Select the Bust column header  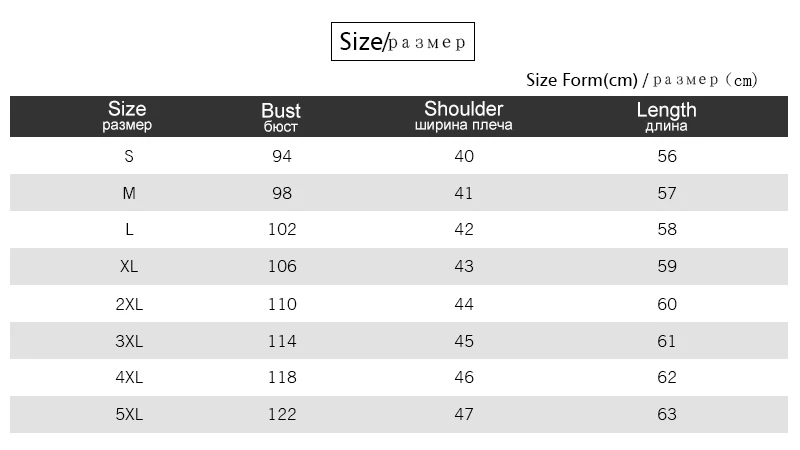coord(281,116)
